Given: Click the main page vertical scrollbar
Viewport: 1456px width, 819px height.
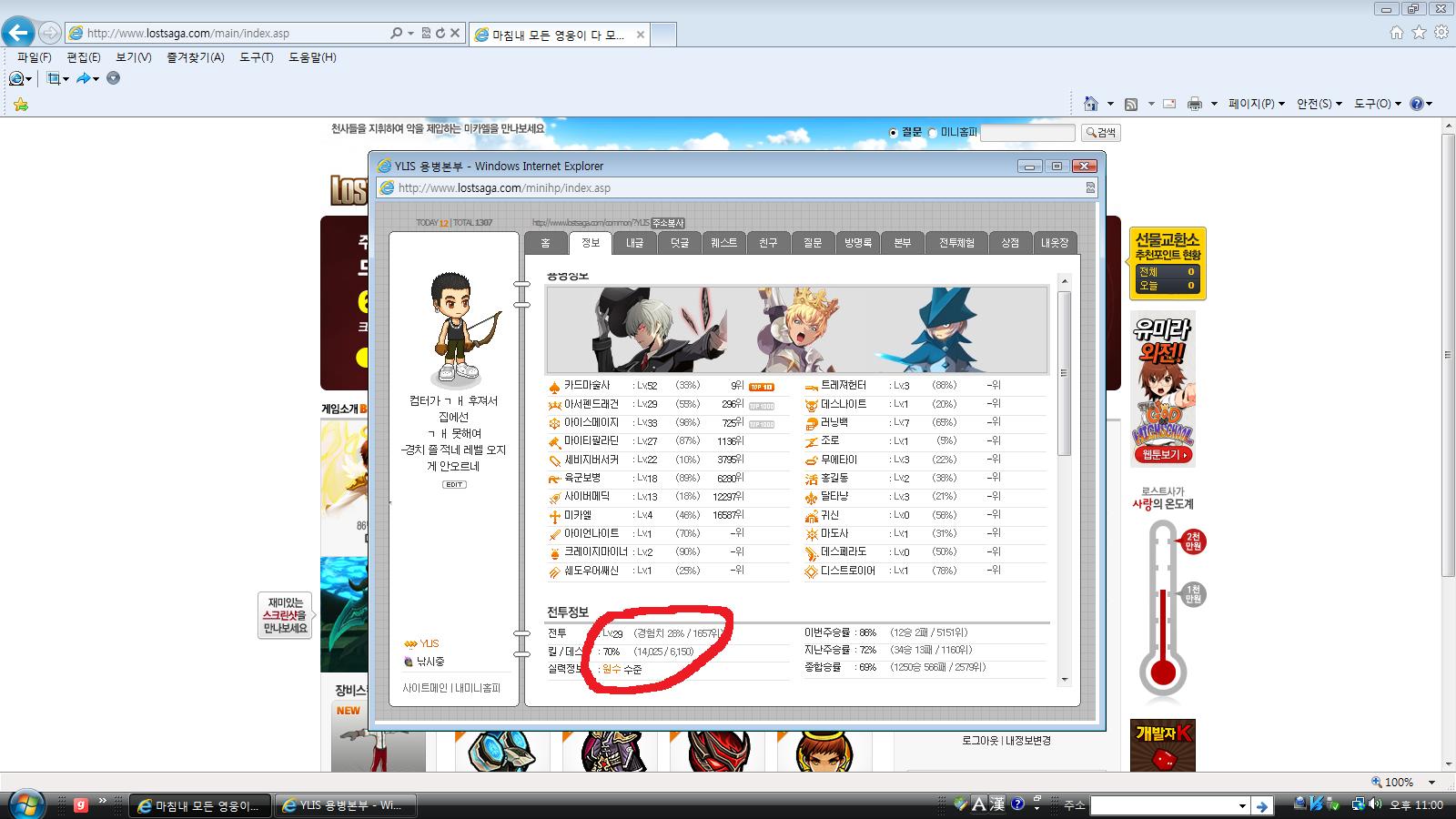Looking at the screenshot, I should (x=1448, y=355).
